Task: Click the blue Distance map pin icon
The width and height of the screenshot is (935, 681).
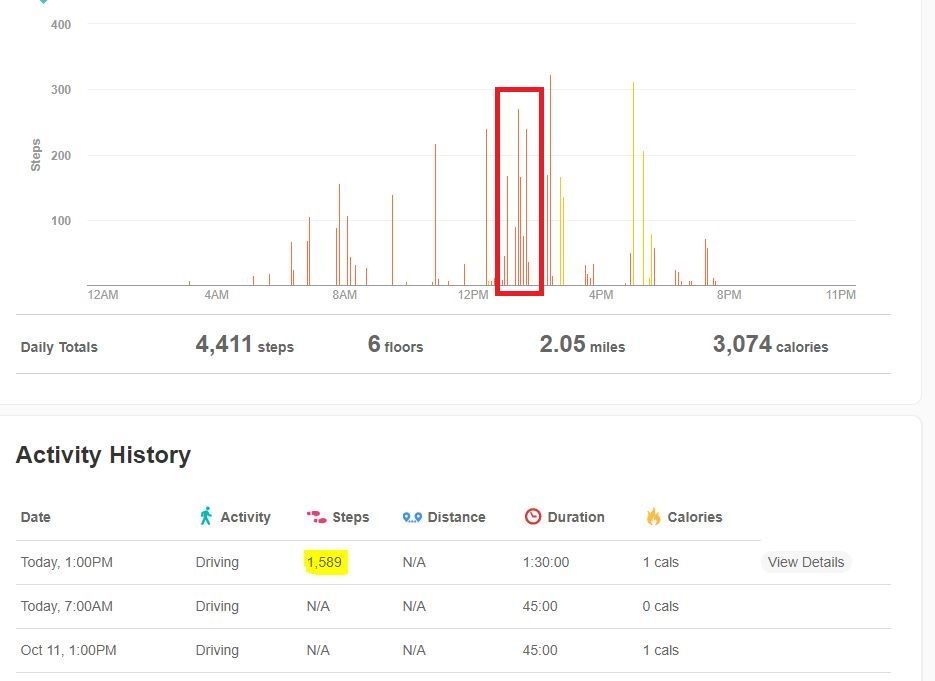Action: [412, 517]
